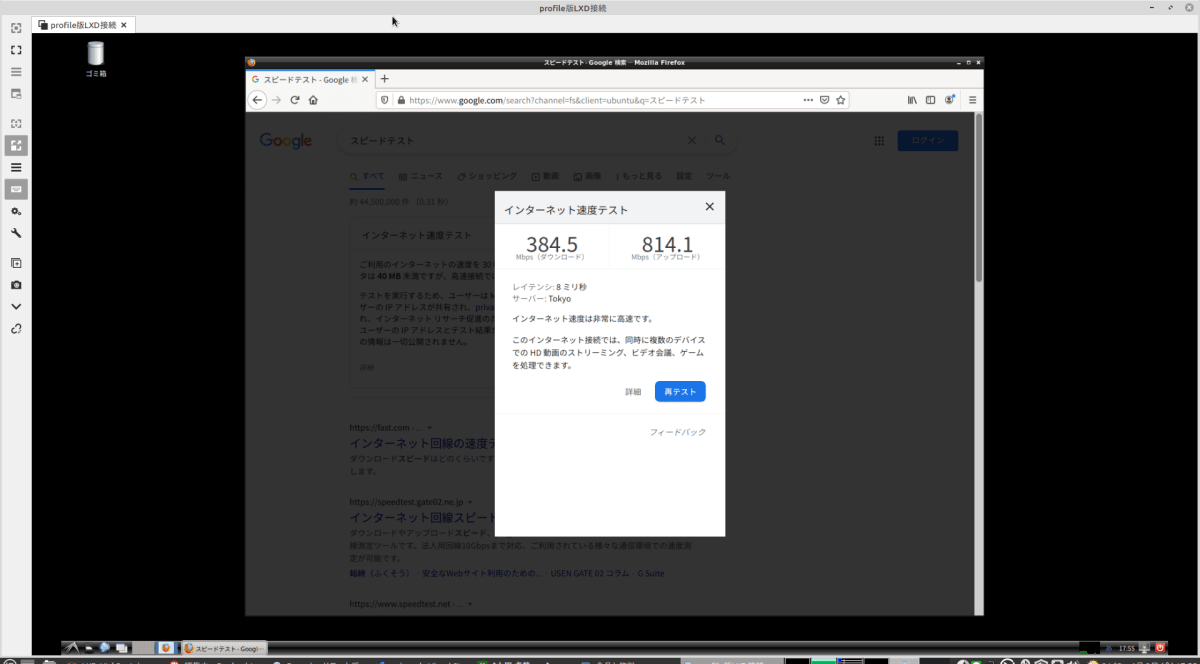The width and height of the screenshot is (1200, 664).
Task: Click the 詳細 link in speed test dialog
Action: [633, 392]
